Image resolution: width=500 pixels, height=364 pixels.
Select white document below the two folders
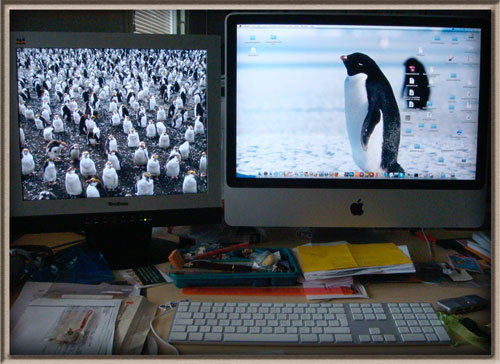coord(253,51)
